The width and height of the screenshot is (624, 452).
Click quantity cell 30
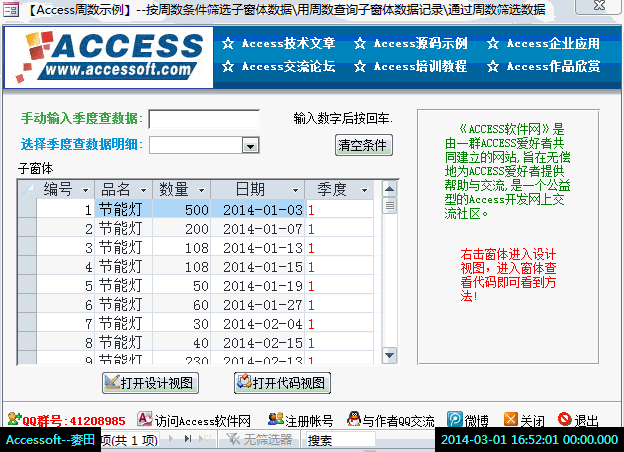(x=182, y=323)
